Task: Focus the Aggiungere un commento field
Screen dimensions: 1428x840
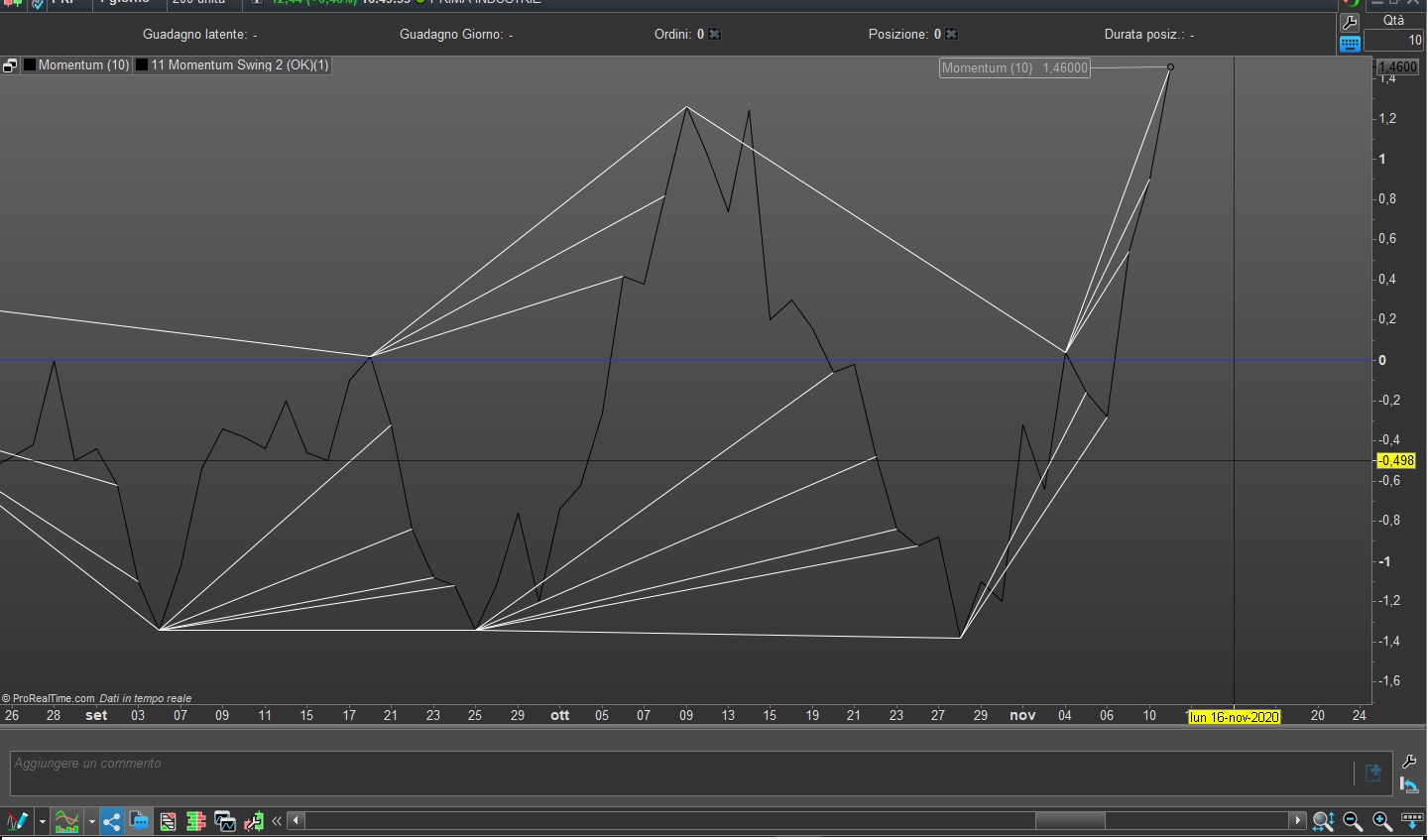Action: (681, 773)
